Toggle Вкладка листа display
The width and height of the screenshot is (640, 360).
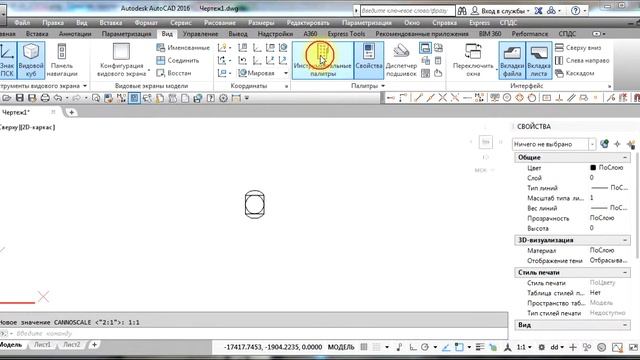[x=539, y=60]
